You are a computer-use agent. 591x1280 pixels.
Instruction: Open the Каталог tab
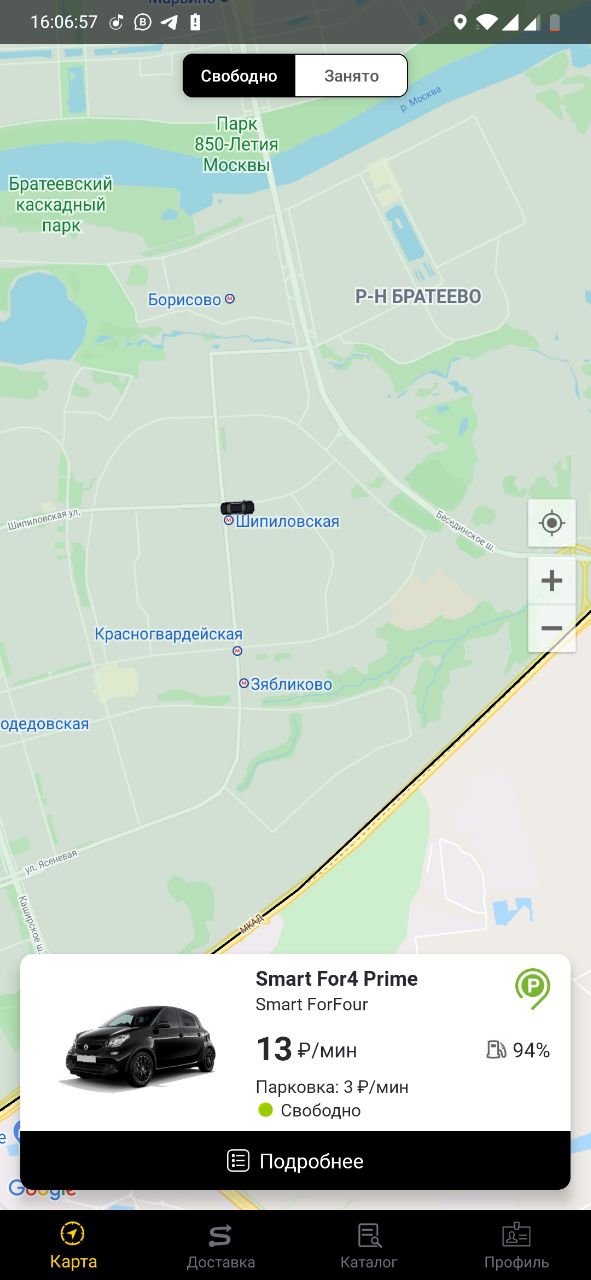point(369,1245)
